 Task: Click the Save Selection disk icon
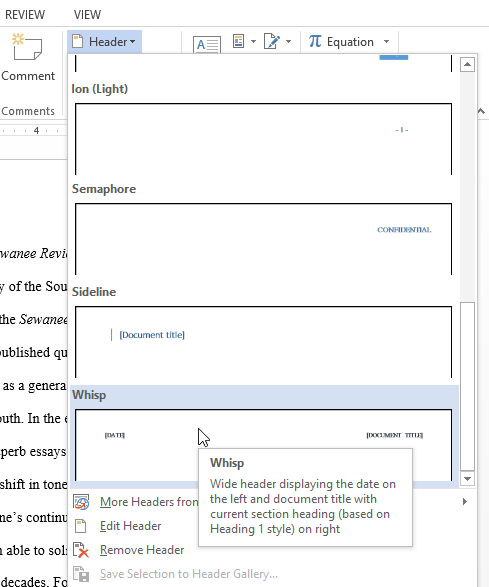click(81, 574)
